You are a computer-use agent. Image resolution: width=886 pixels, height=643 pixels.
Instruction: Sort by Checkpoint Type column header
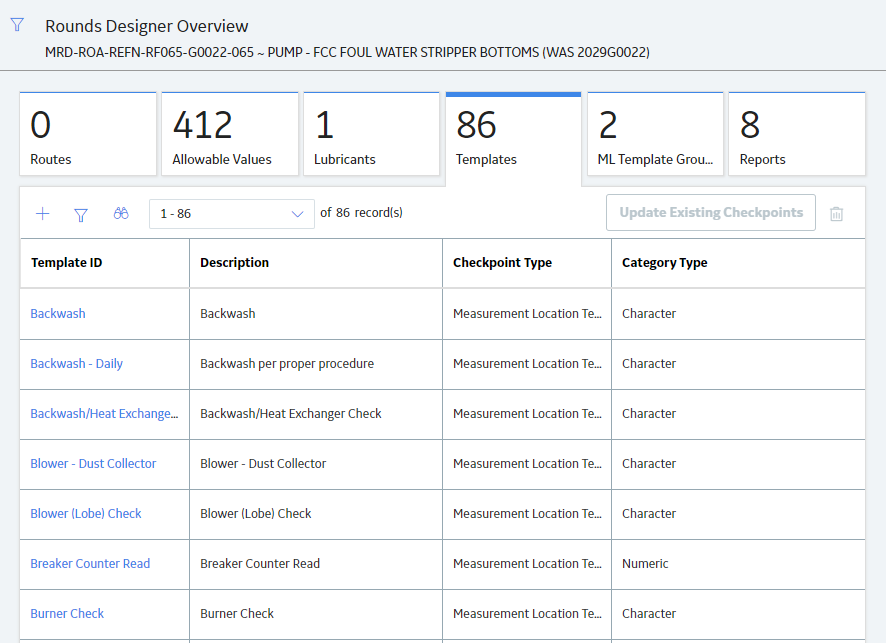527,263
